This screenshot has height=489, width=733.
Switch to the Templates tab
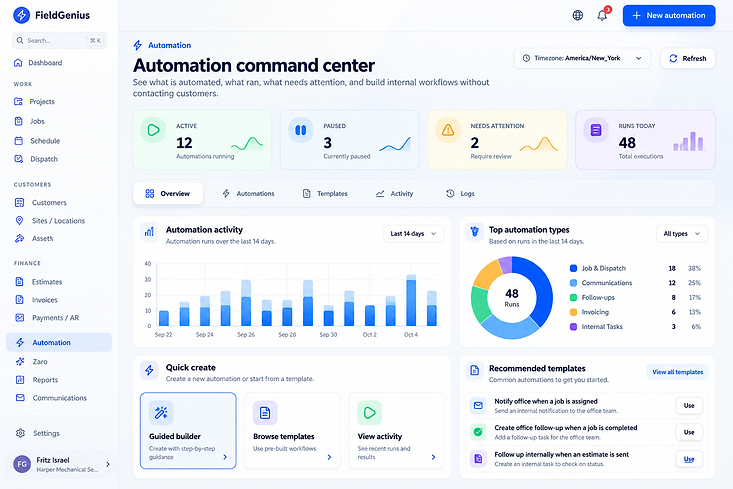coord(325,194)
